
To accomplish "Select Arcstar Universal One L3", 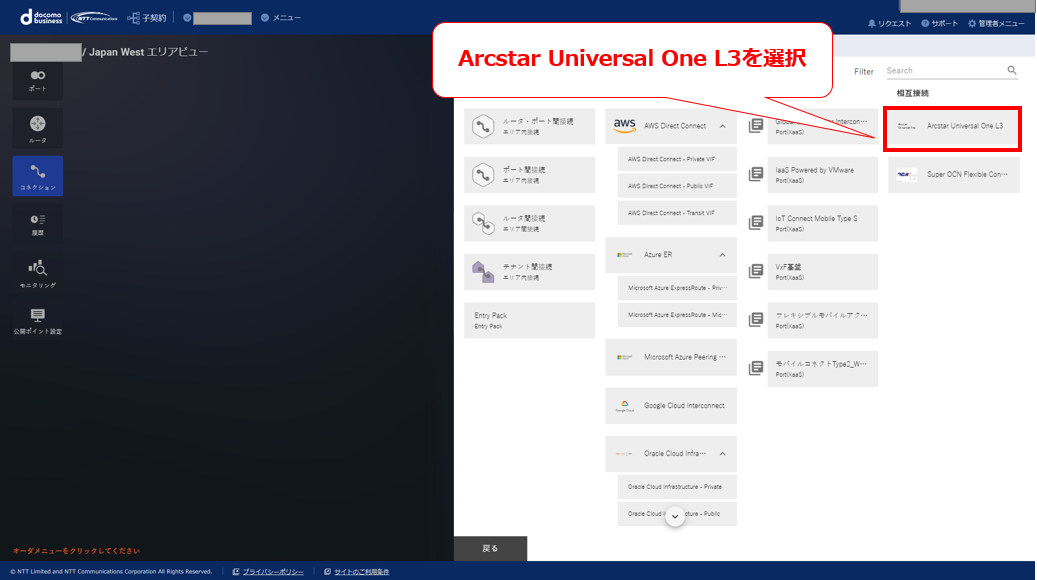I will pos(953,126).
